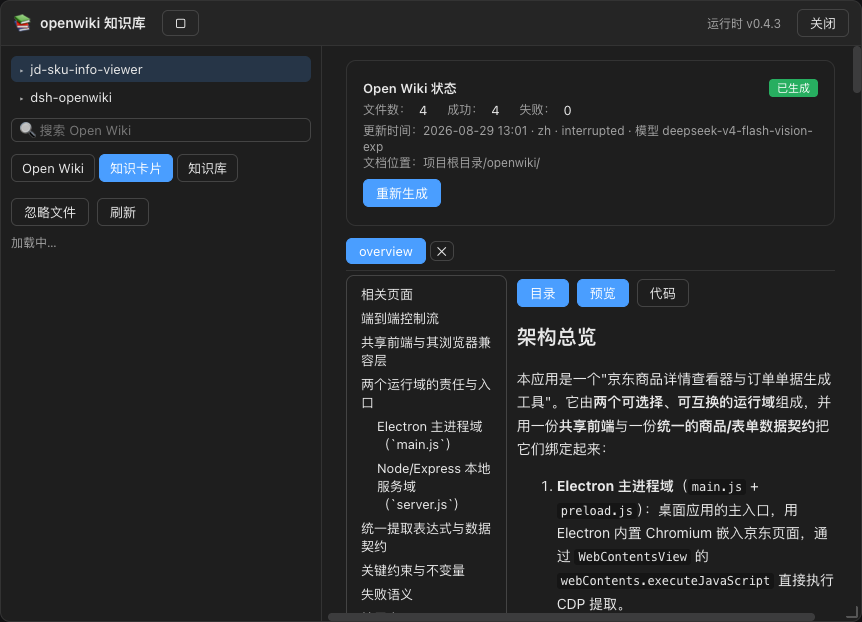This screenshot has width=862, height=622.
Task: Click the 文档位置 path text
Action: (x=451, y=163)
